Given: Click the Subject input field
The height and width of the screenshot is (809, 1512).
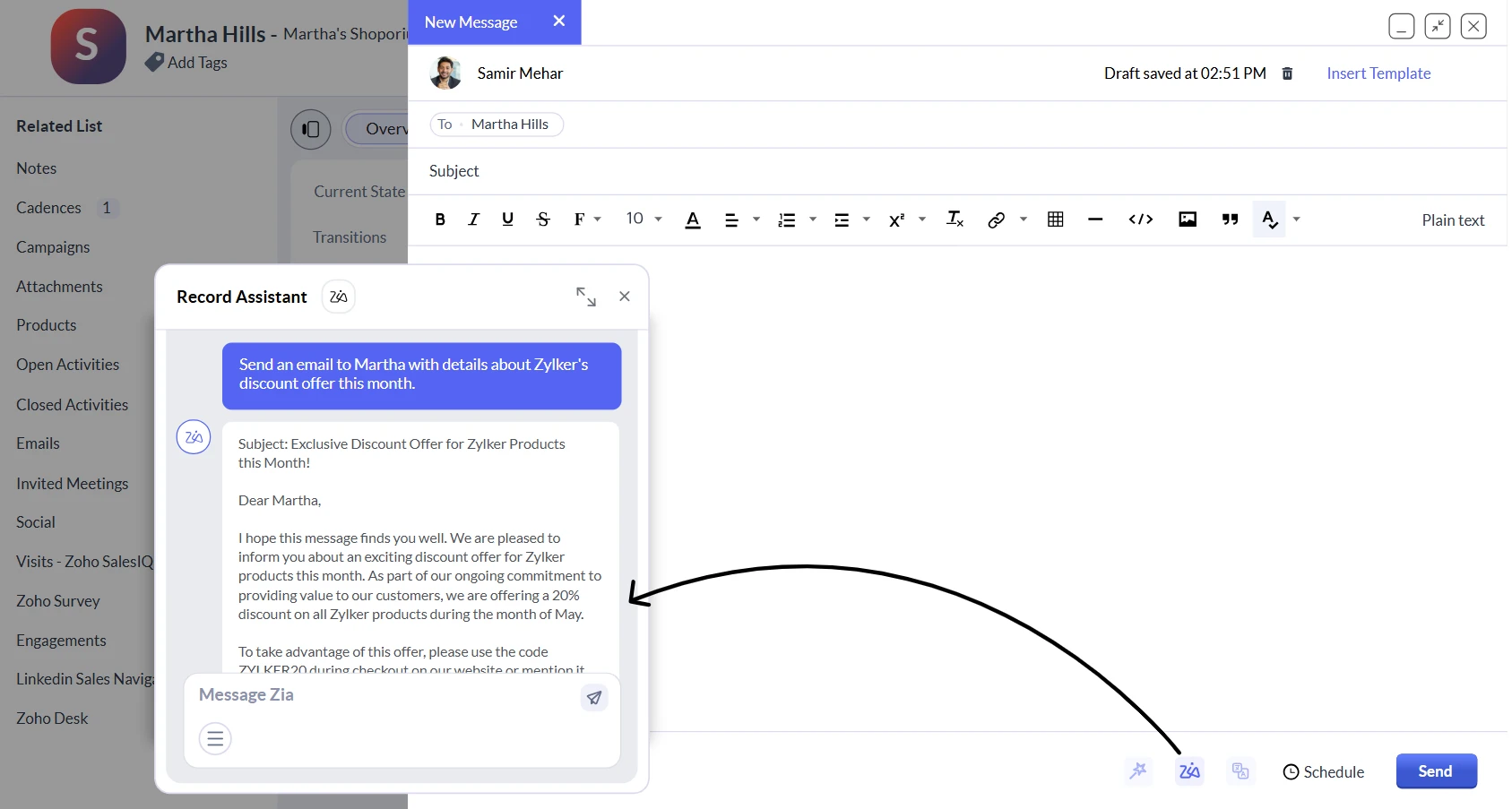Looking at the screenshot, I should tap(957, 171).
